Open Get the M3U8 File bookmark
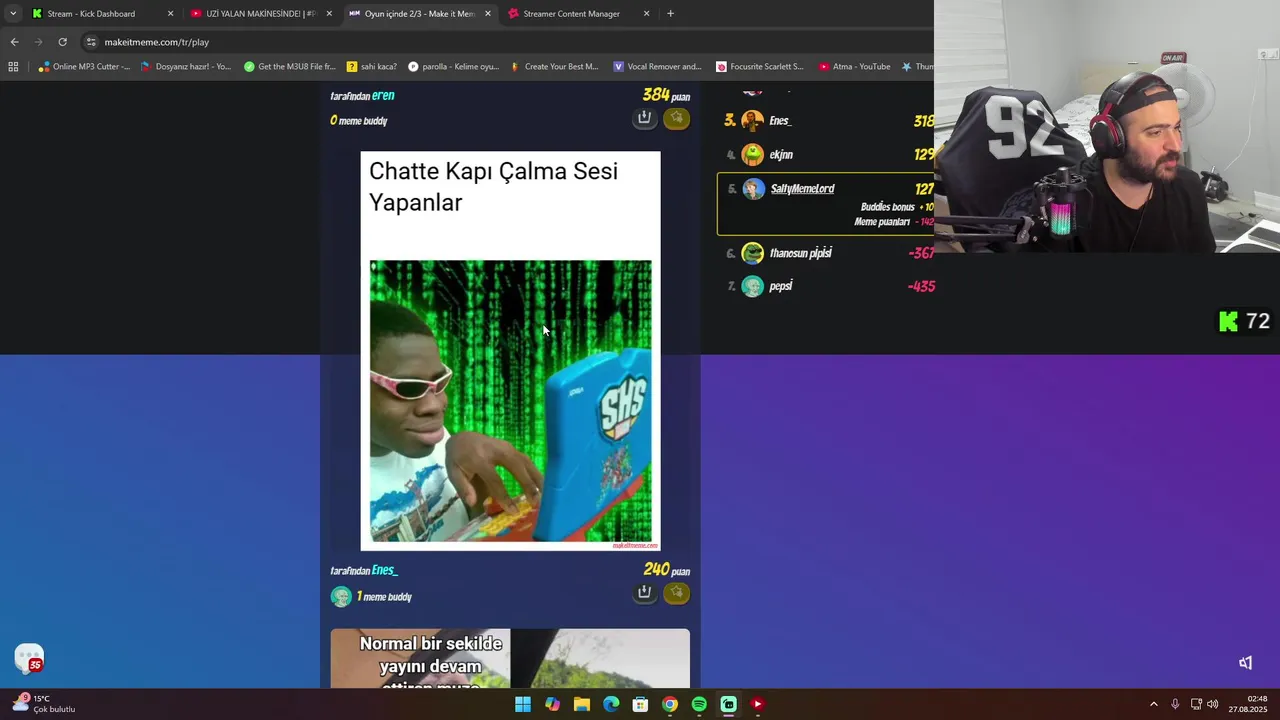The width and height of the screenshot is (1280, 720). 290,67
